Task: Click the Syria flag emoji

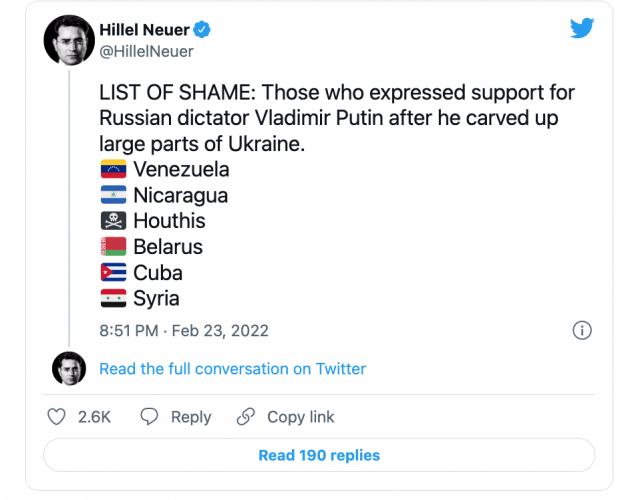Action: click(113, 298)
